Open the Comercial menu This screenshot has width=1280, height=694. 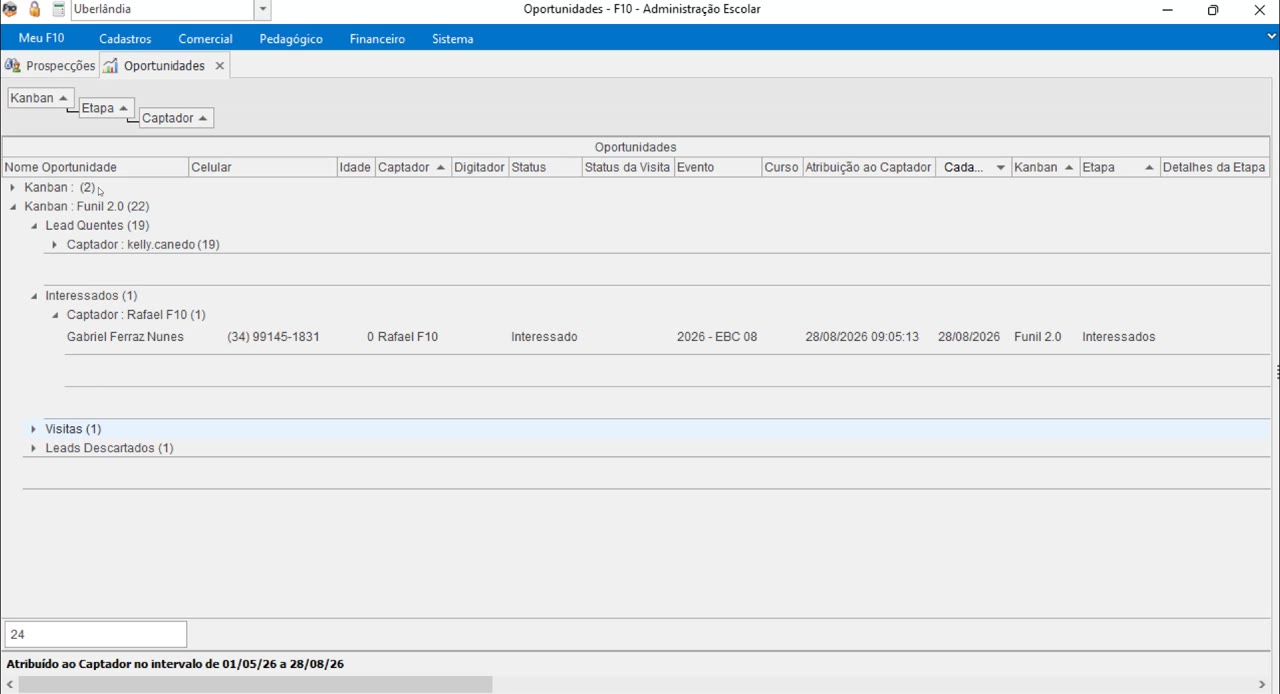(205, 38)
